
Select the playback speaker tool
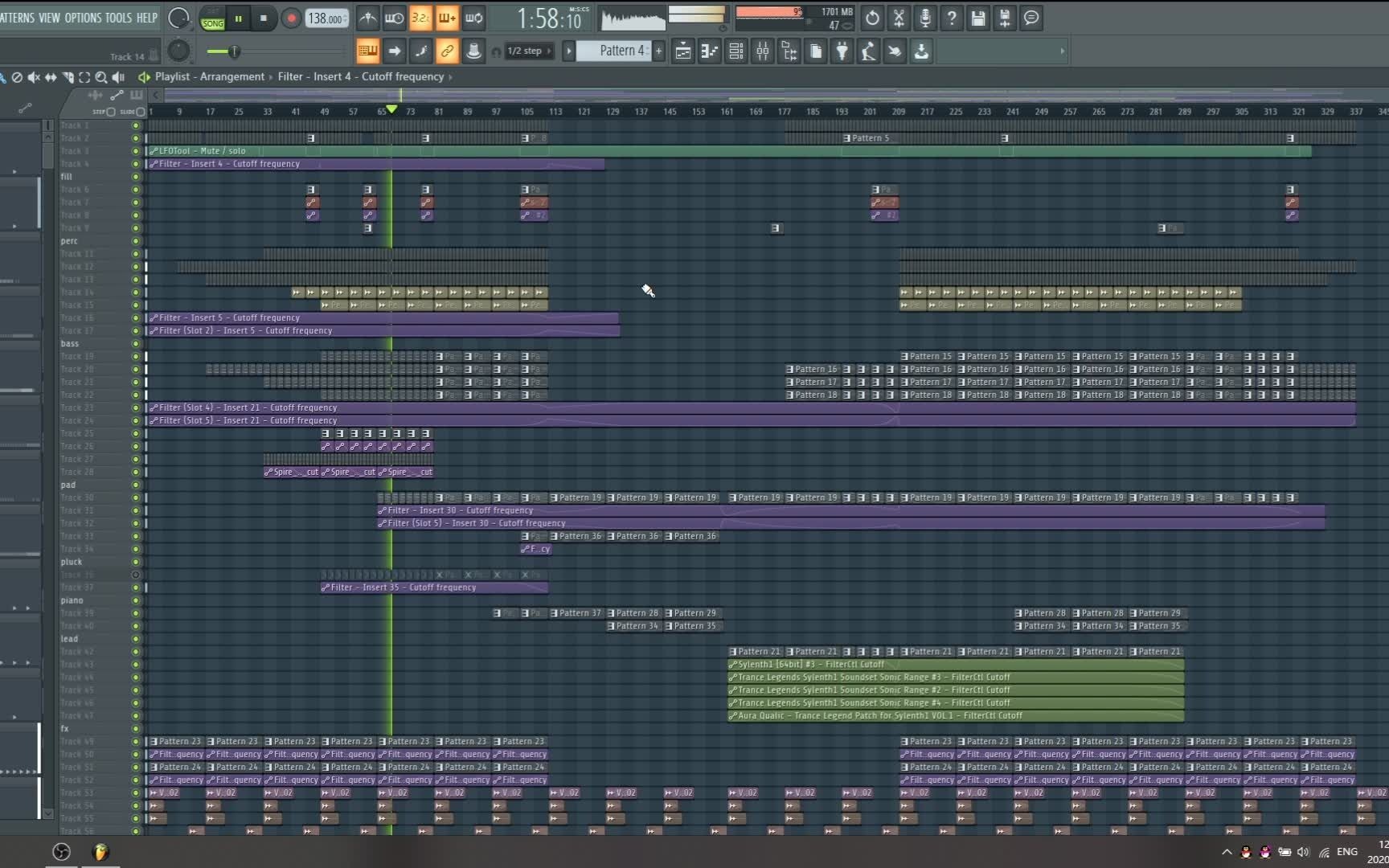pos(118,77)
